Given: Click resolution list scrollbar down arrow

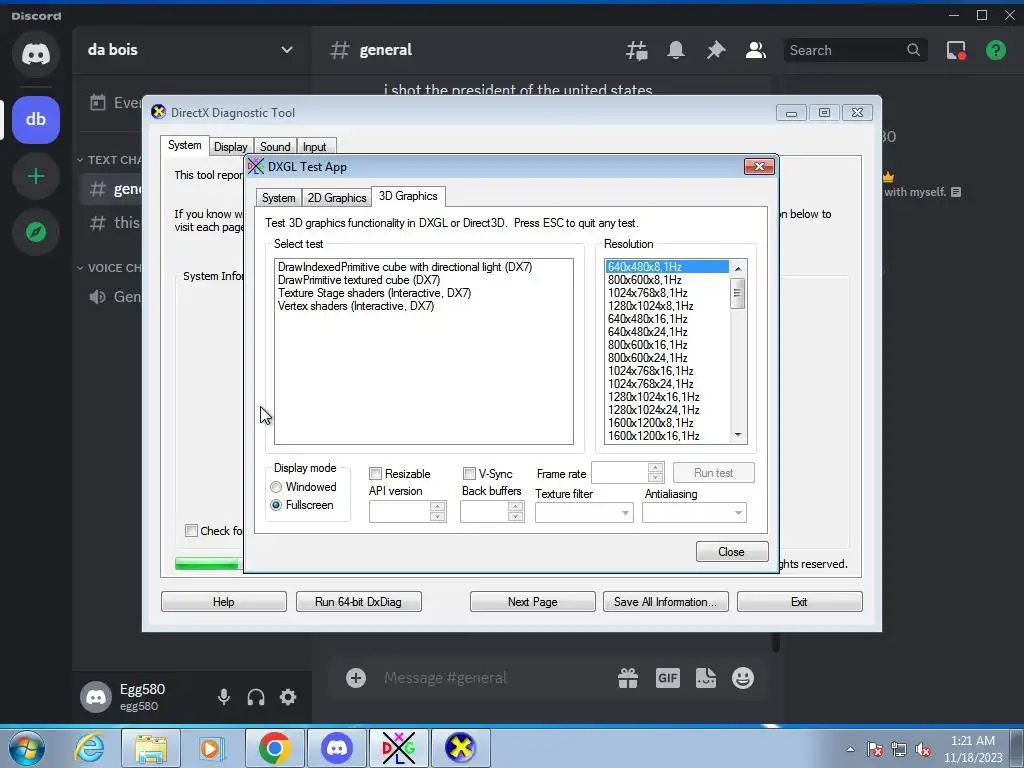Looking at the screenshot, I should tap(738, 436).
